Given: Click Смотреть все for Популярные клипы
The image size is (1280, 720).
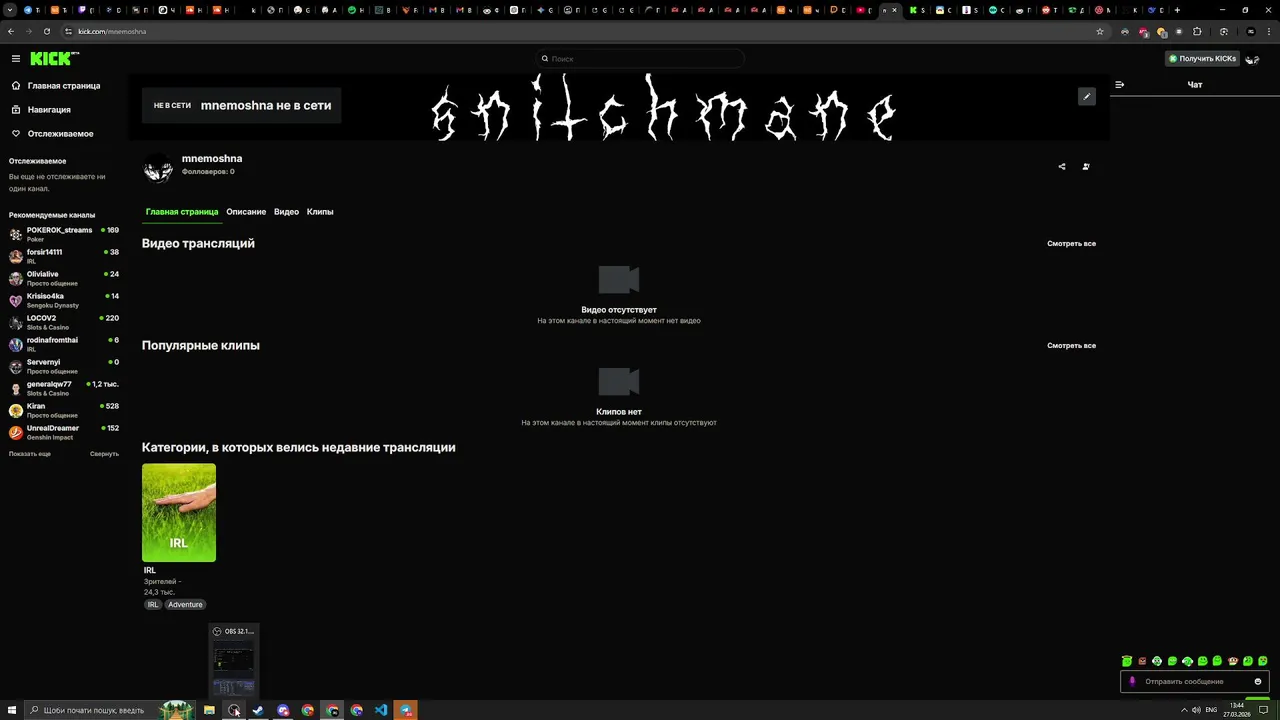Looking at the screenshot, I should coord(1071,346).
